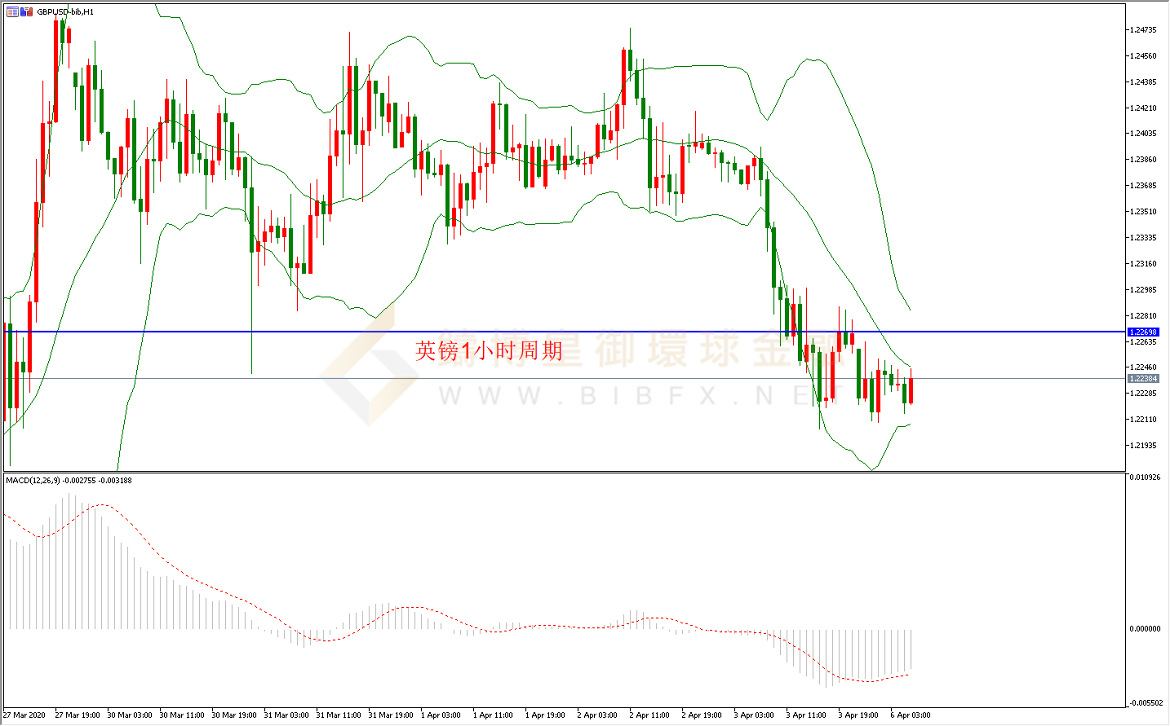The image size is (1170, 726).
Task: Click the last red candlestick on the chart
Action: pyautogui.click(x=911, y=387)
